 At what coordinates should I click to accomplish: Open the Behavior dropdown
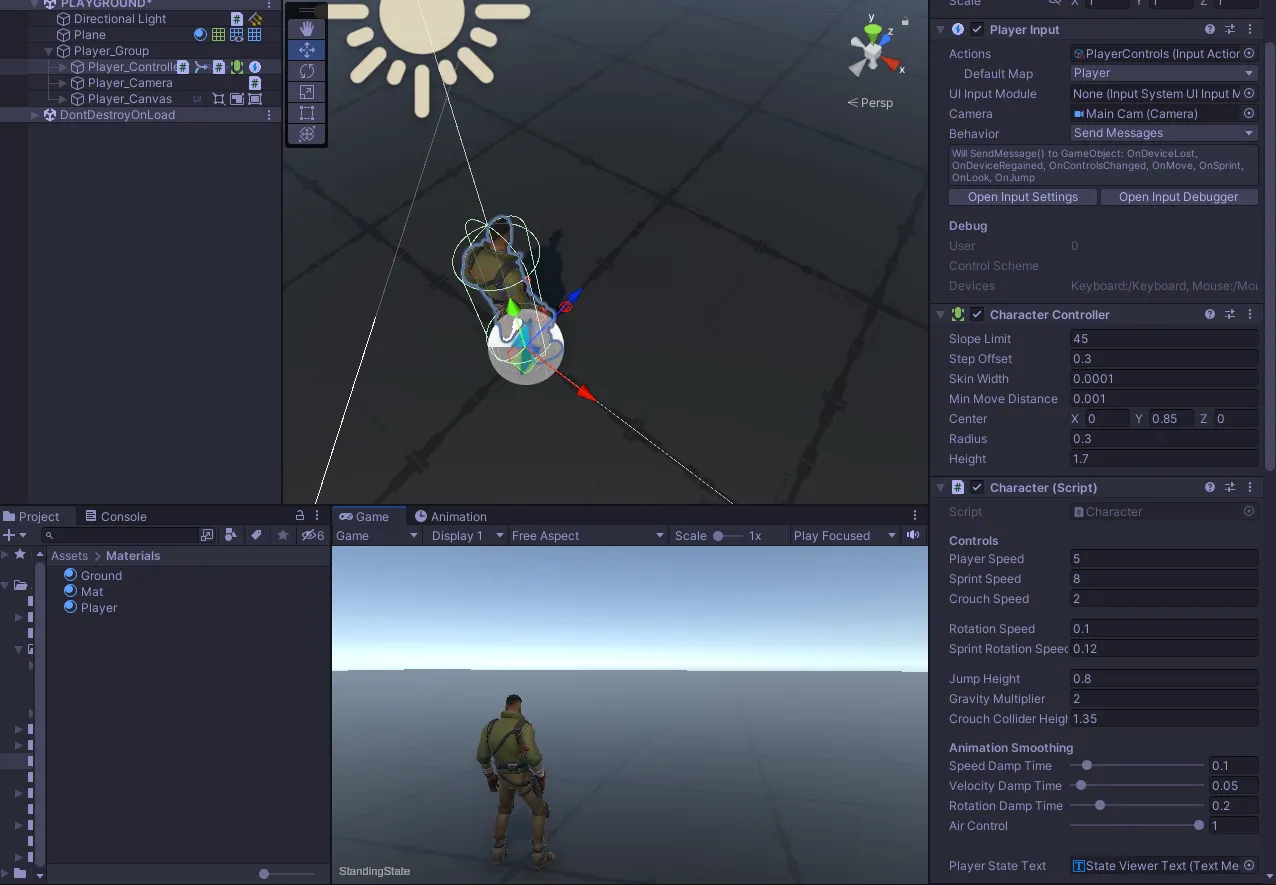point(1164,133)
